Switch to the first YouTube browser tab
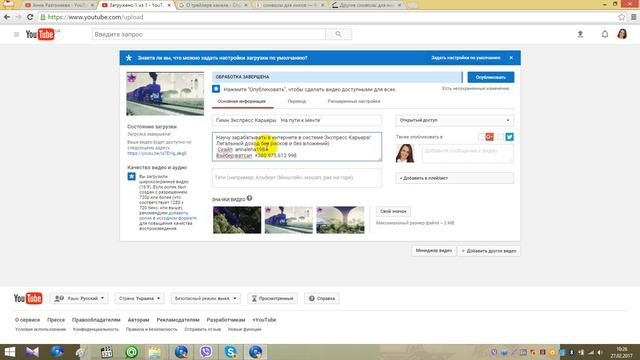 tap(58, 5)
